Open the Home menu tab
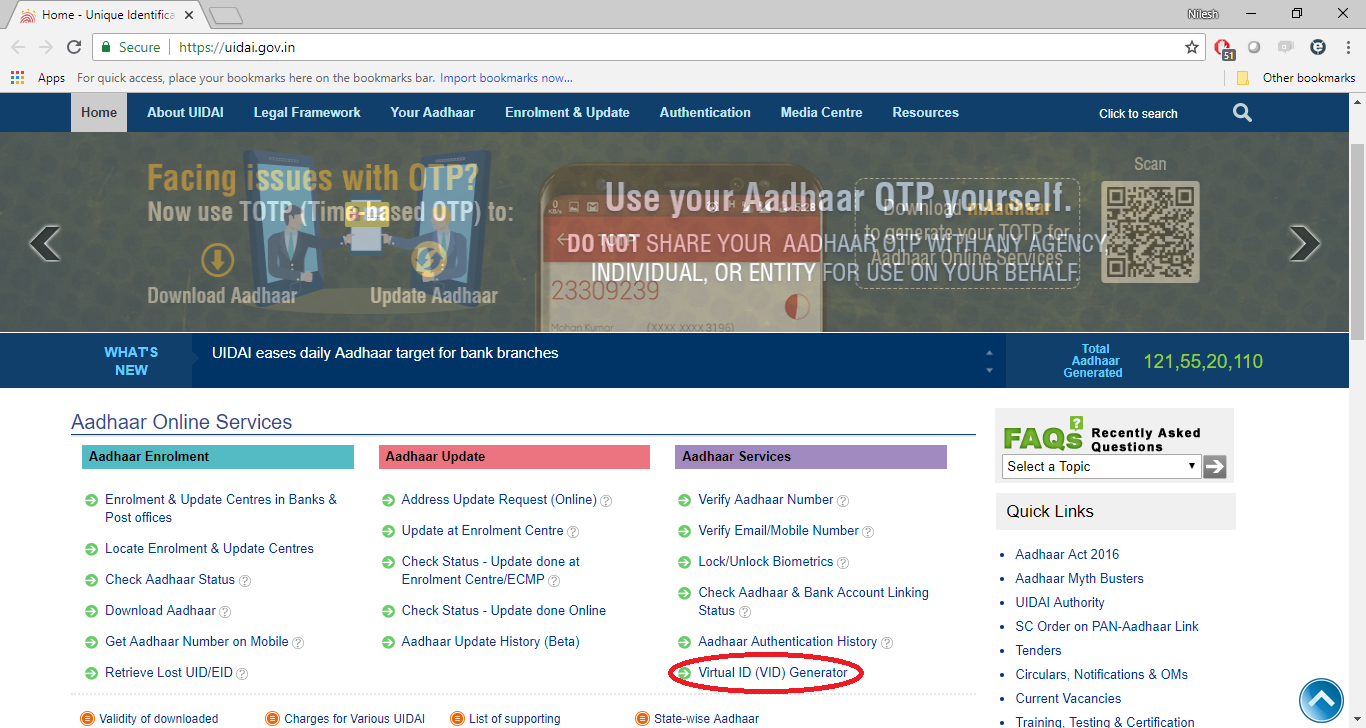1366x728 pixels. coord(99,112)
